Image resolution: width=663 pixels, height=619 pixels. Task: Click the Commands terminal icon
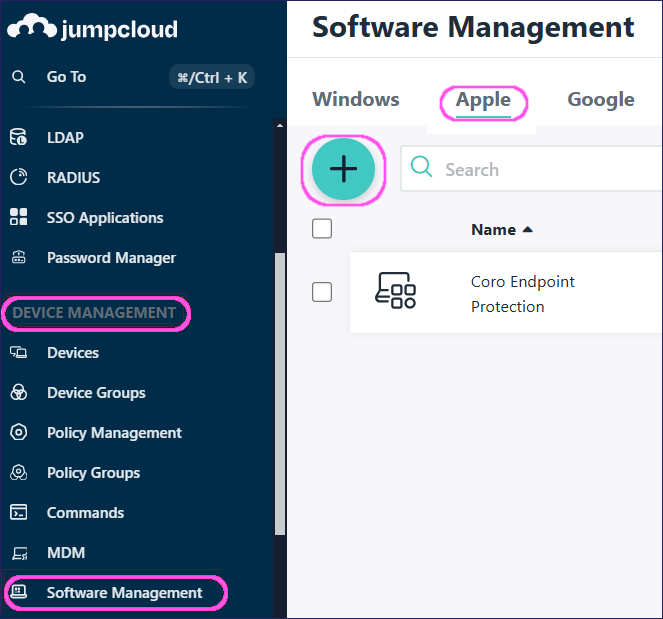click(19, 512)
